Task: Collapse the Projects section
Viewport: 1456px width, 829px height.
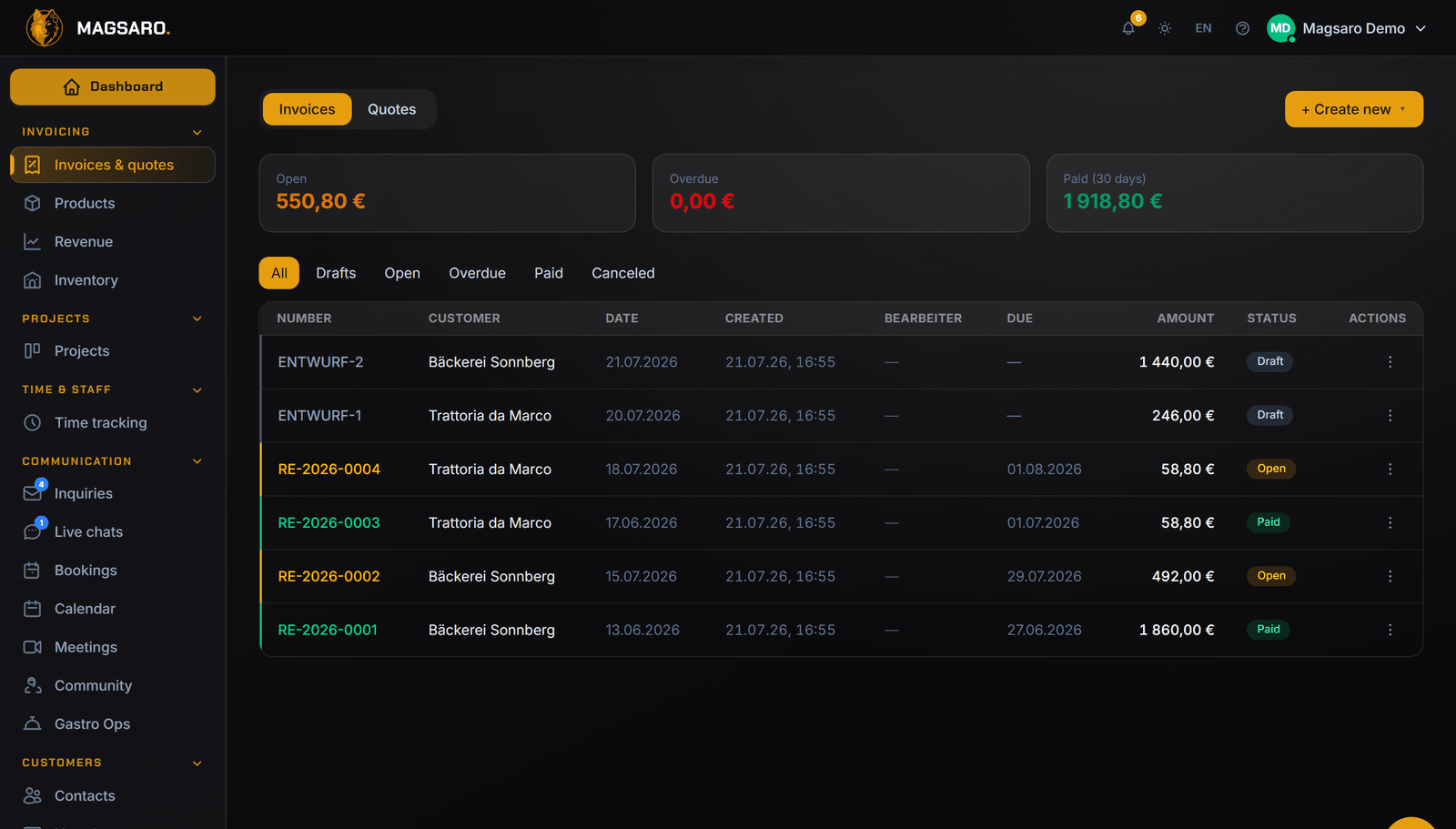Action: point(197,318)
